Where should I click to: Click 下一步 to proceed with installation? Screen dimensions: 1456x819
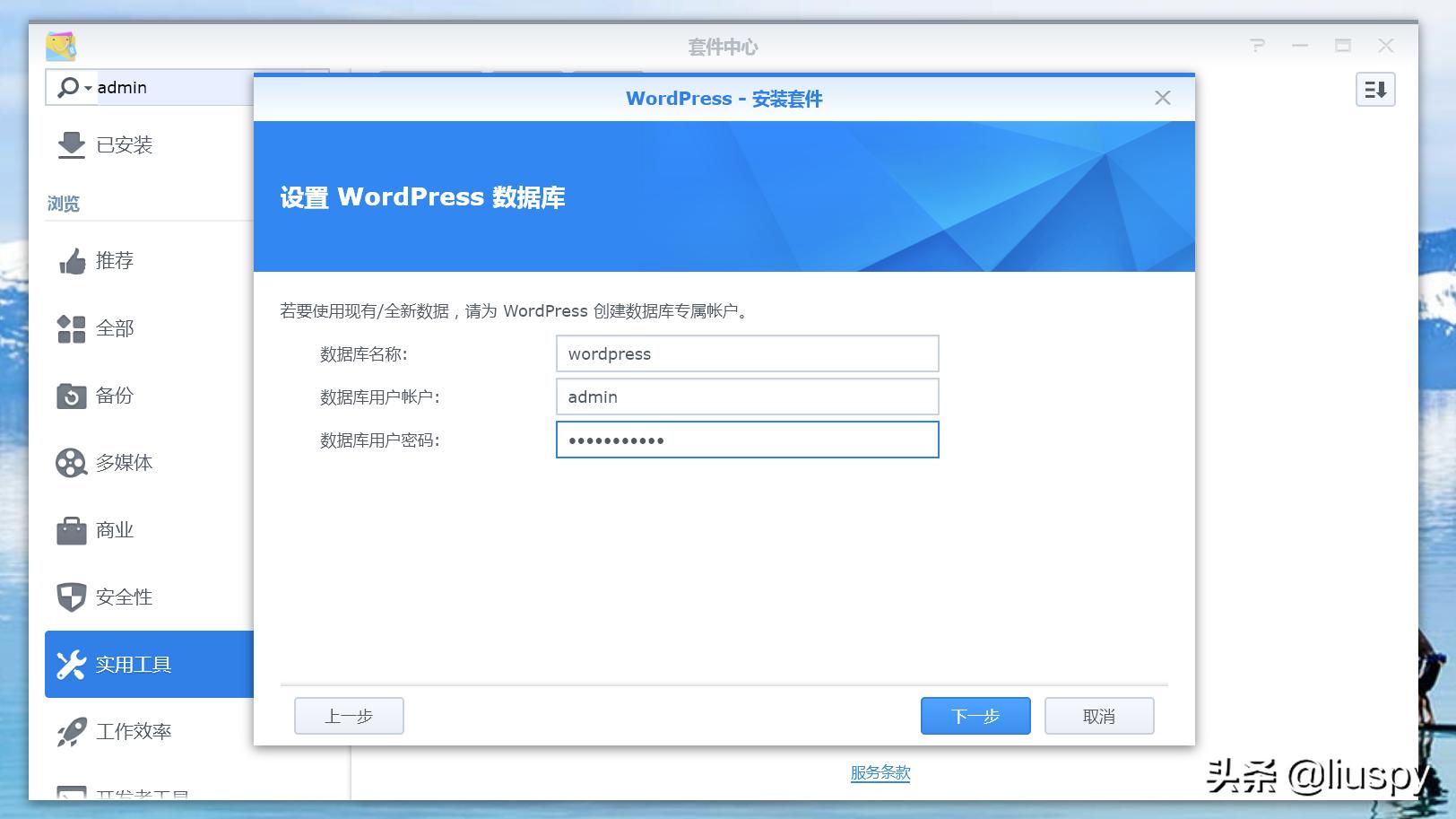[x=975, y=715]
